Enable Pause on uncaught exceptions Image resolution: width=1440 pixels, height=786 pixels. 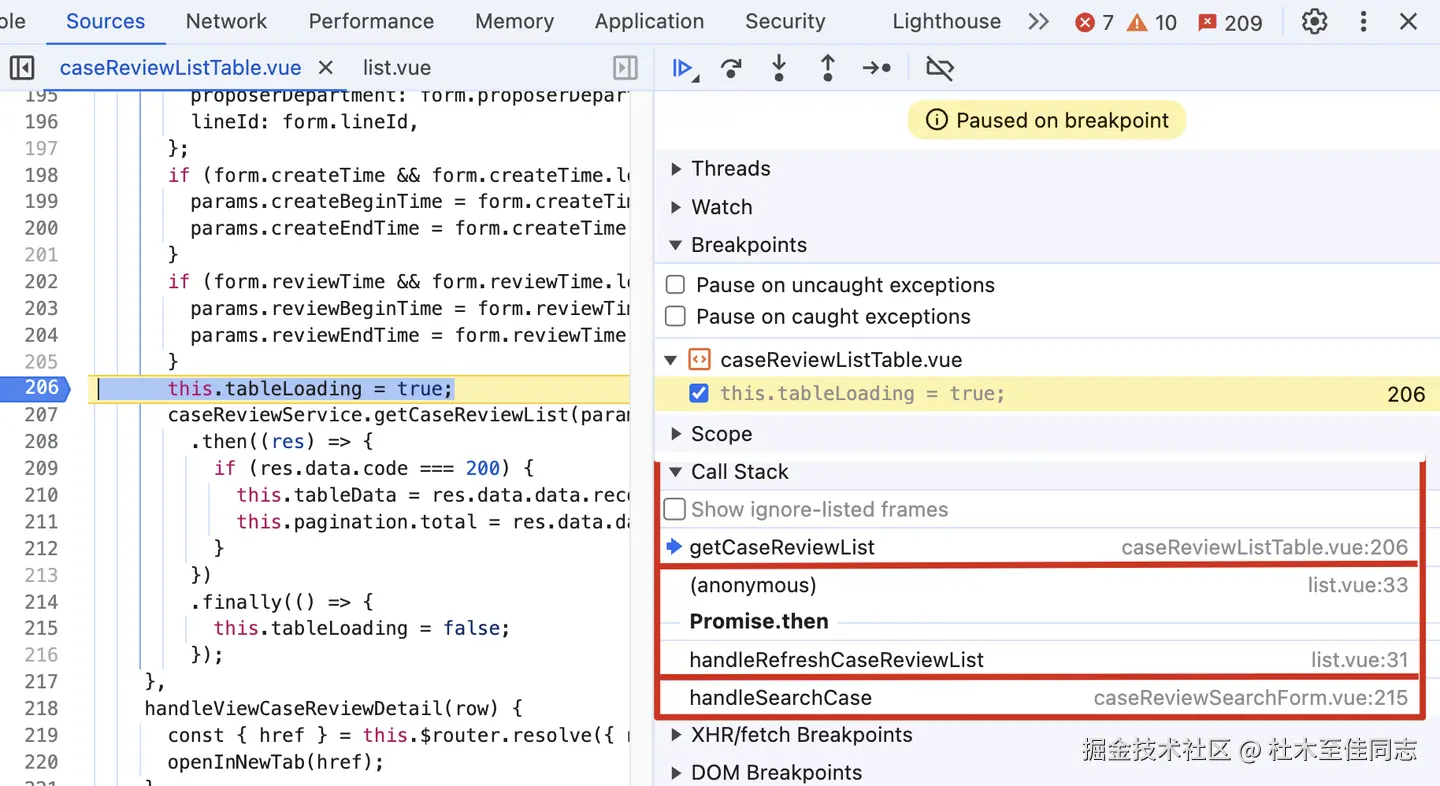coord(676,285)
